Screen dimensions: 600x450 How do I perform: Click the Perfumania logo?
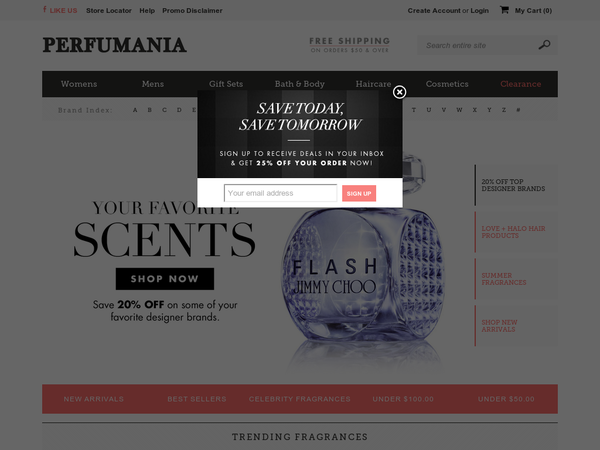tap(114, 45)
